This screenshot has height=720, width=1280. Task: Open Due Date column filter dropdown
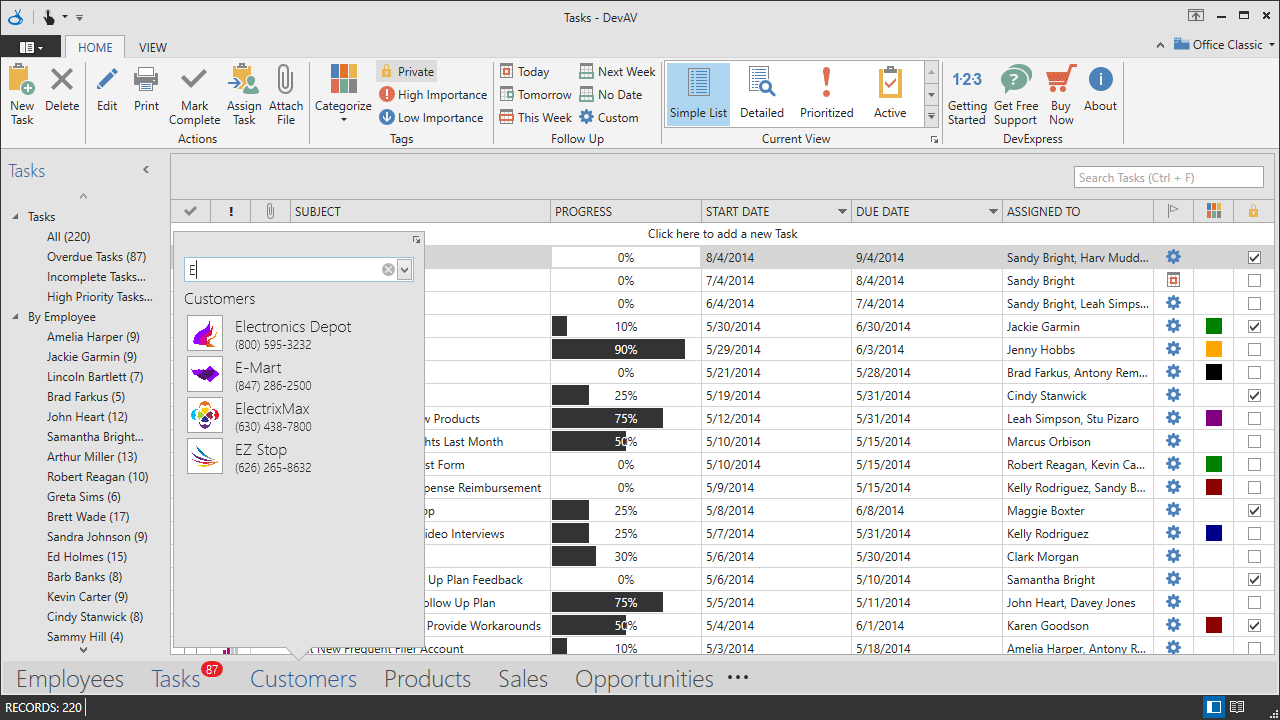point(993,212)
